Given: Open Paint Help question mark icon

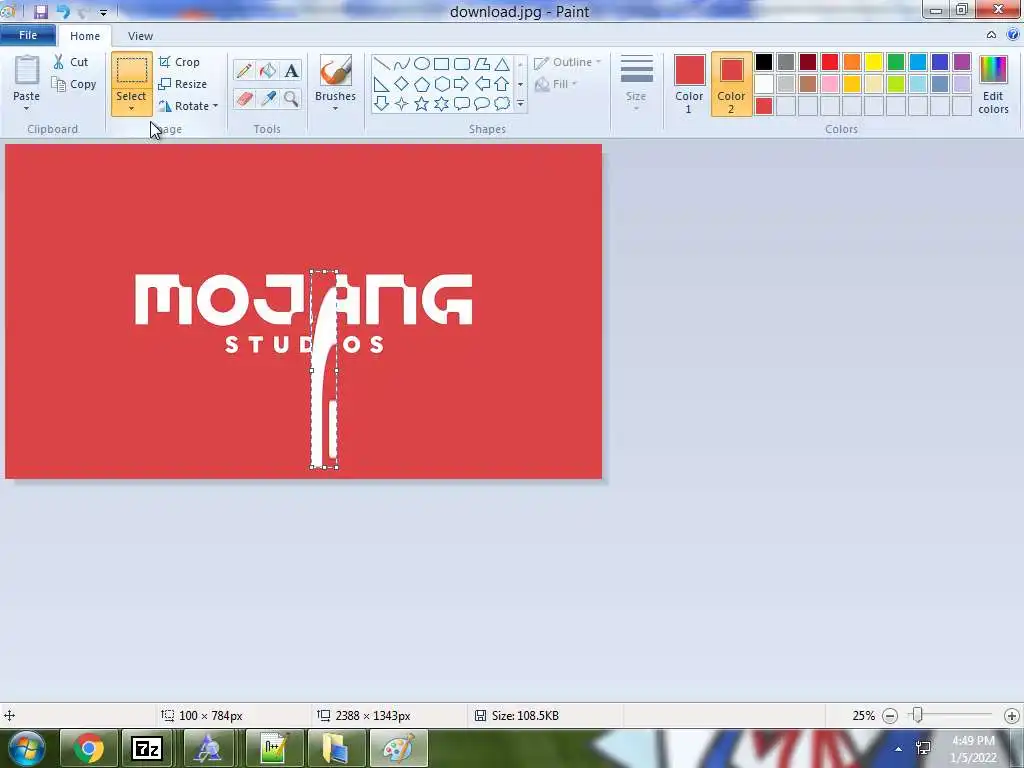Looking at the screenshot, I should [x=1013, y=35].
